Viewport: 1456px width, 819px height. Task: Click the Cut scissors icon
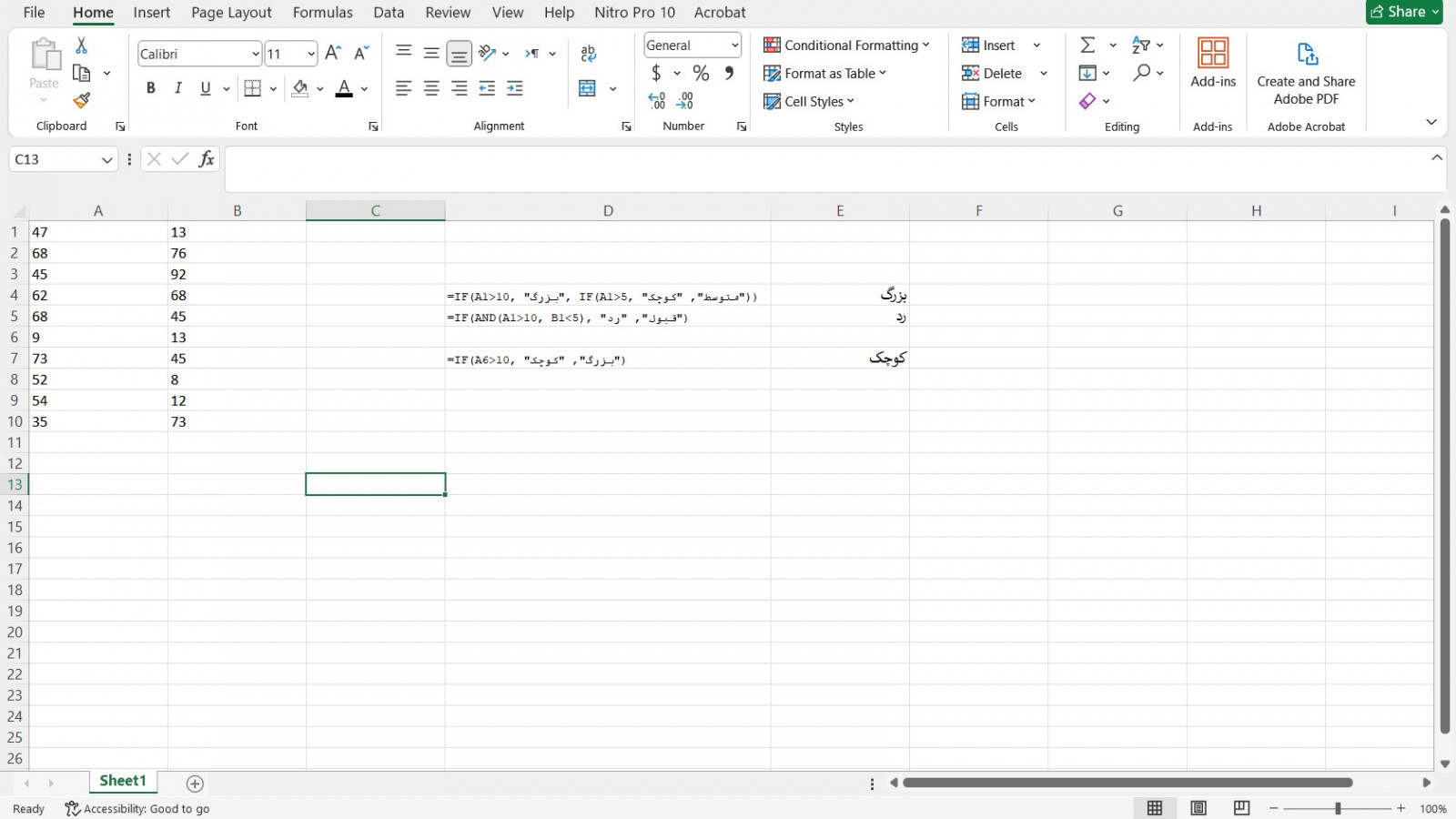click(81, 45)
